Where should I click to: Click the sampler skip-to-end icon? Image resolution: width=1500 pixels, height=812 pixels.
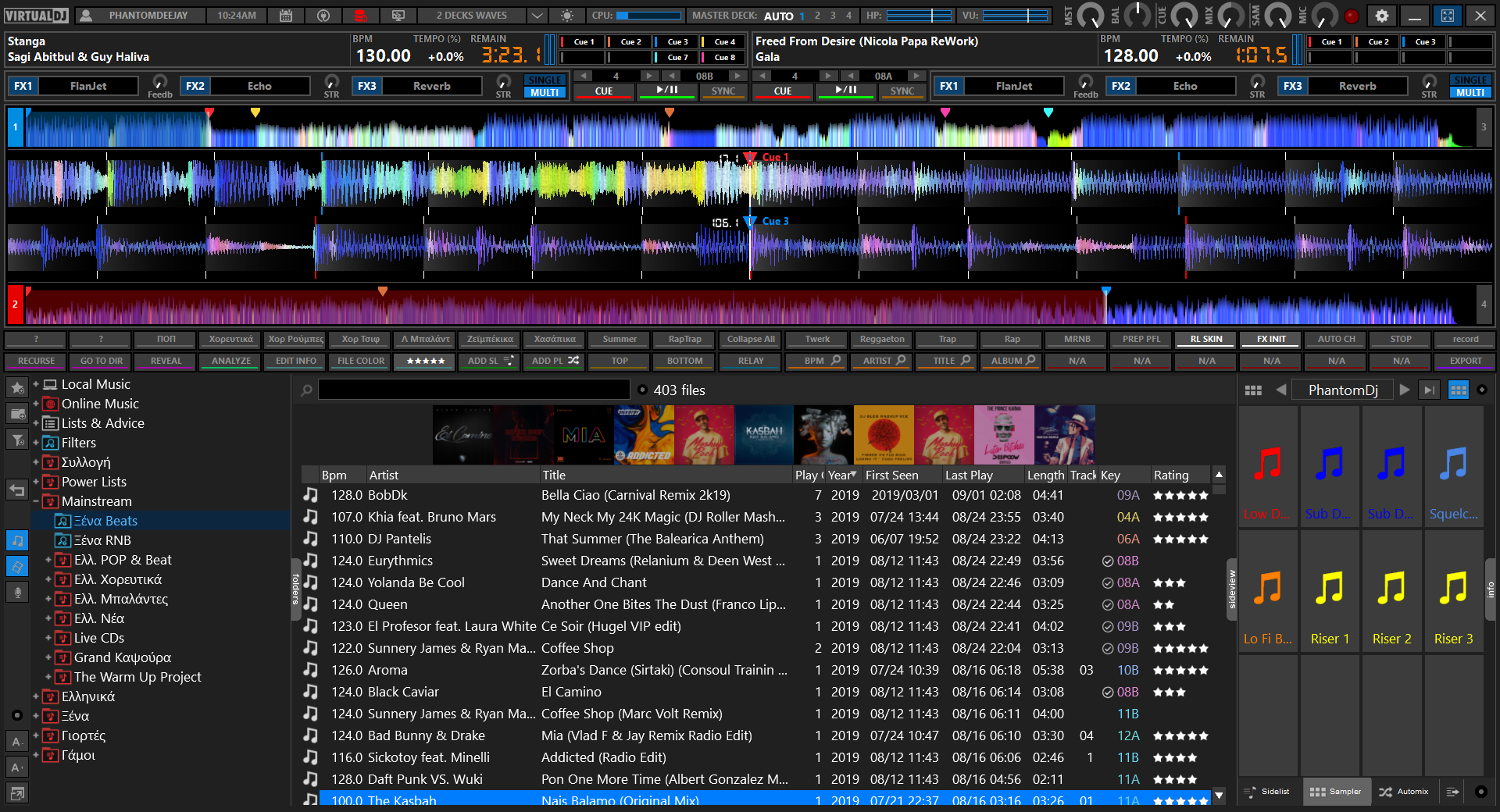click(1429, 390)
